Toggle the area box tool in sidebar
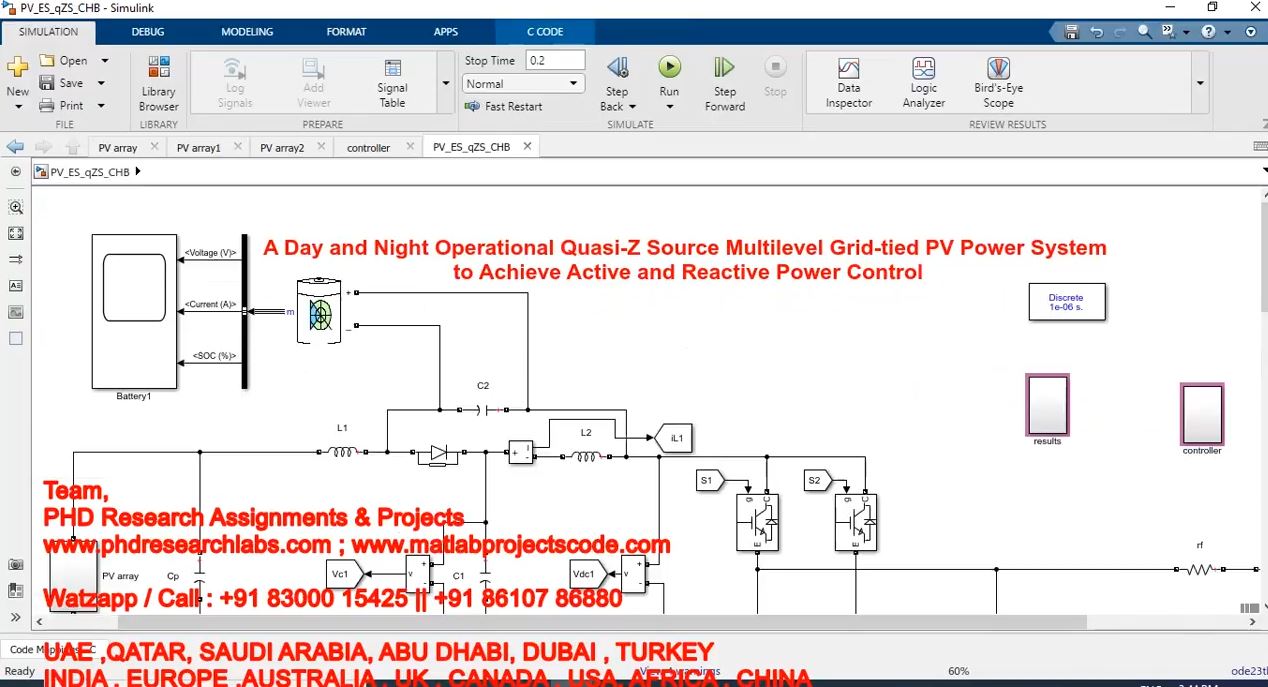The width and height of the screenshot is (1268, 687). pos(15,338)
